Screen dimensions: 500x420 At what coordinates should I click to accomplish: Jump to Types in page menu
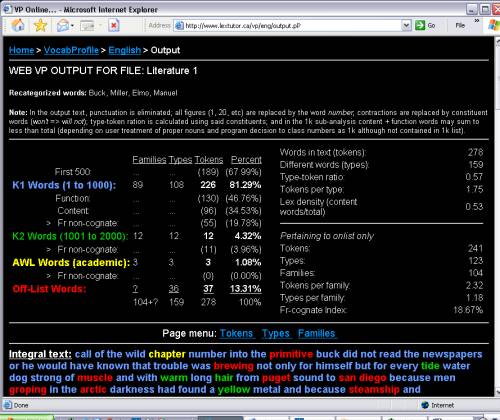tap(276, 333)
